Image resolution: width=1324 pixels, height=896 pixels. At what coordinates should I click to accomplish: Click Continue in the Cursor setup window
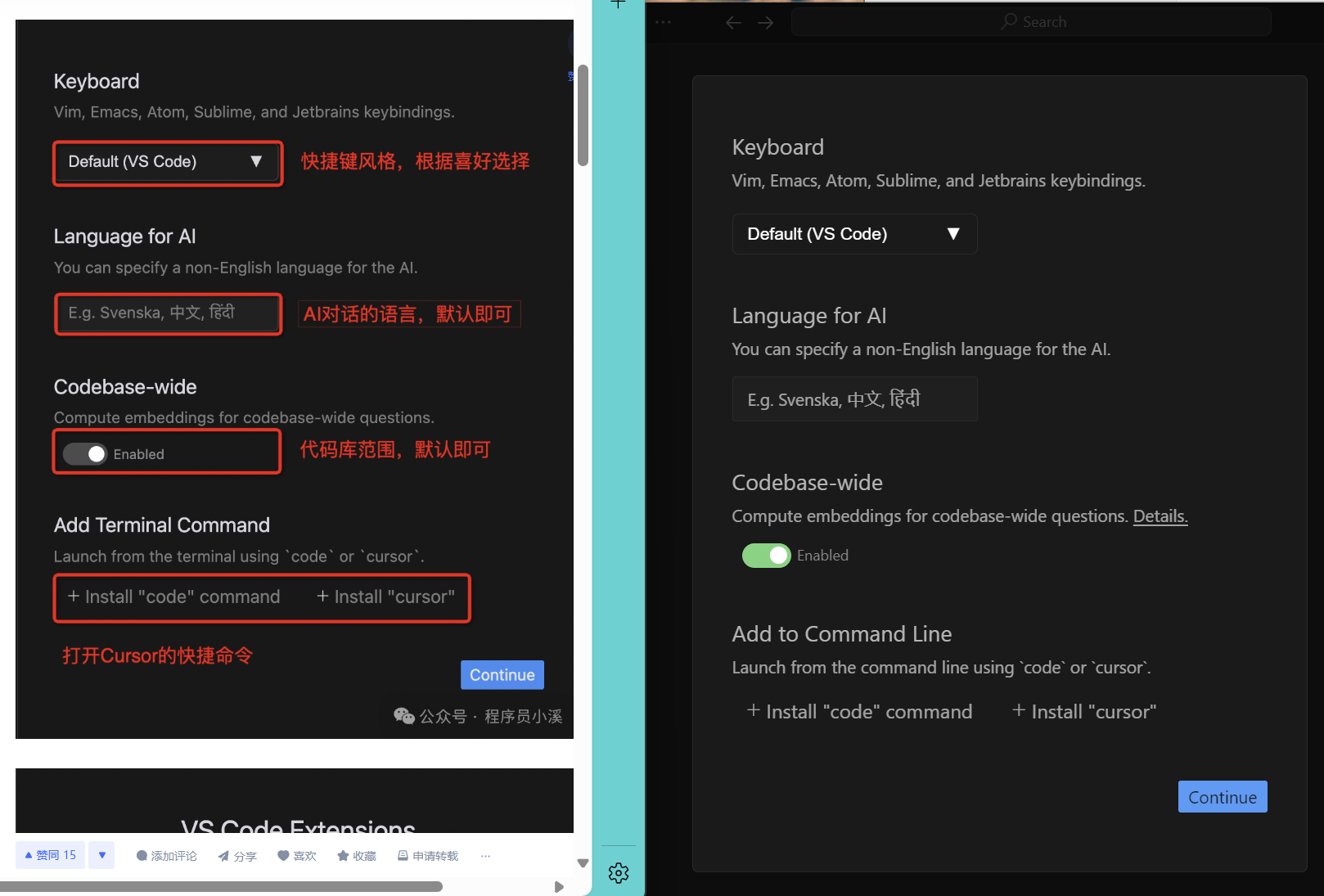[x=1223, y=797]
